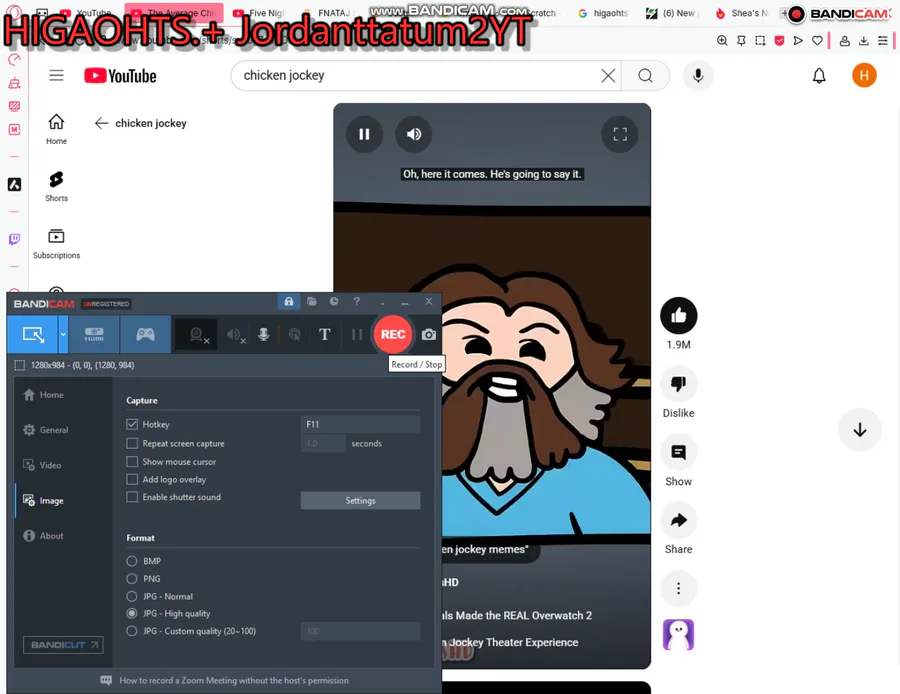Open YouTube notifications bell
This screenshot has width=900, height=694.
click(x=819, y=75)
